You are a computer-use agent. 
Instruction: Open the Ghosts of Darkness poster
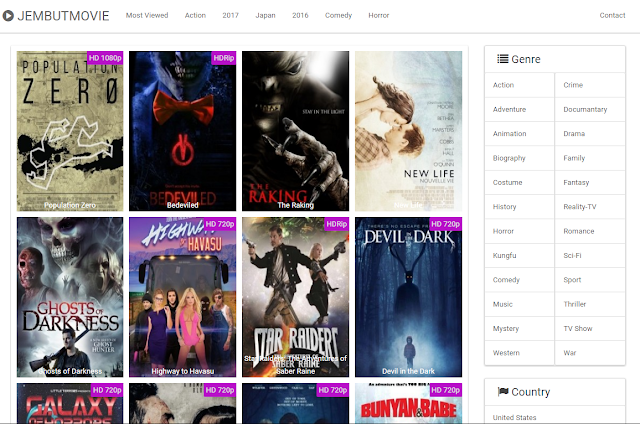[x=70, y=297]
